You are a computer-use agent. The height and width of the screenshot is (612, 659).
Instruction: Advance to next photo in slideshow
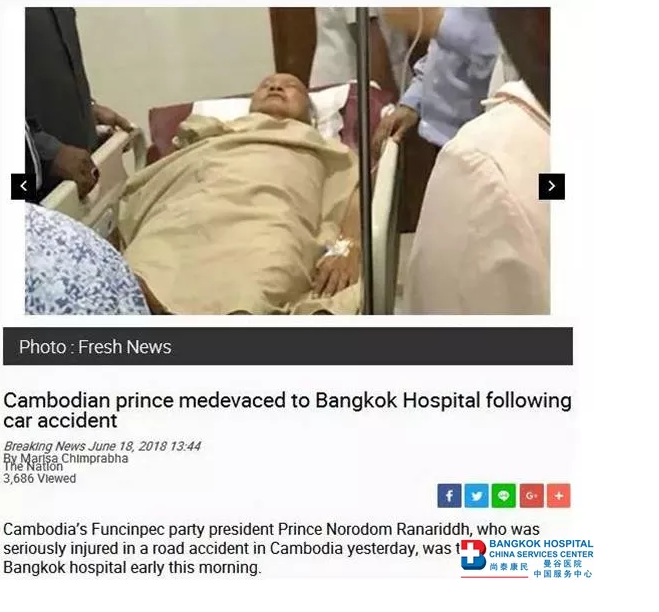click(551, 187)
